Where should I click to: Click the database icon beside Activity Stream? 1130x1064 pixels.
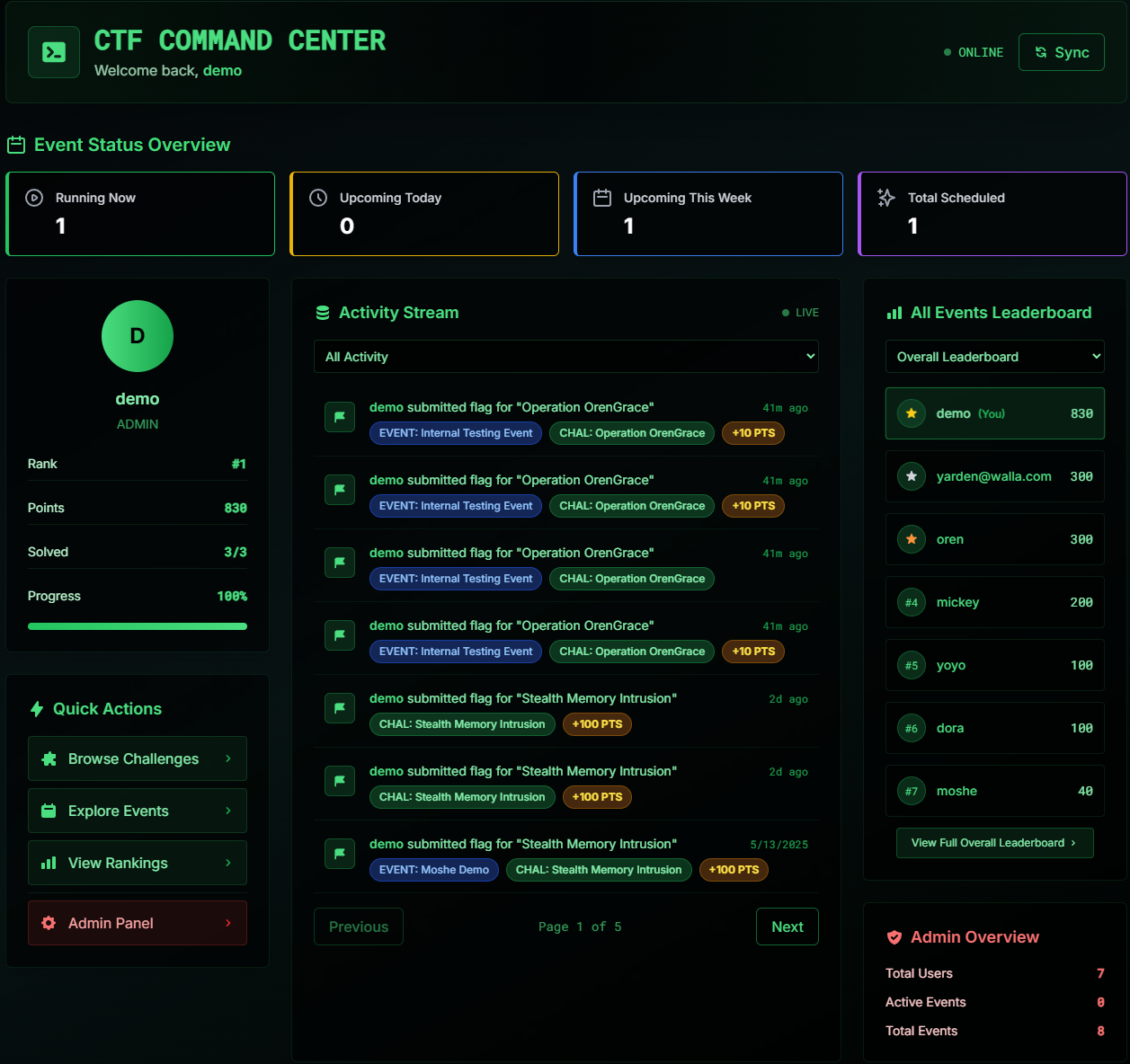click(323, 313)
